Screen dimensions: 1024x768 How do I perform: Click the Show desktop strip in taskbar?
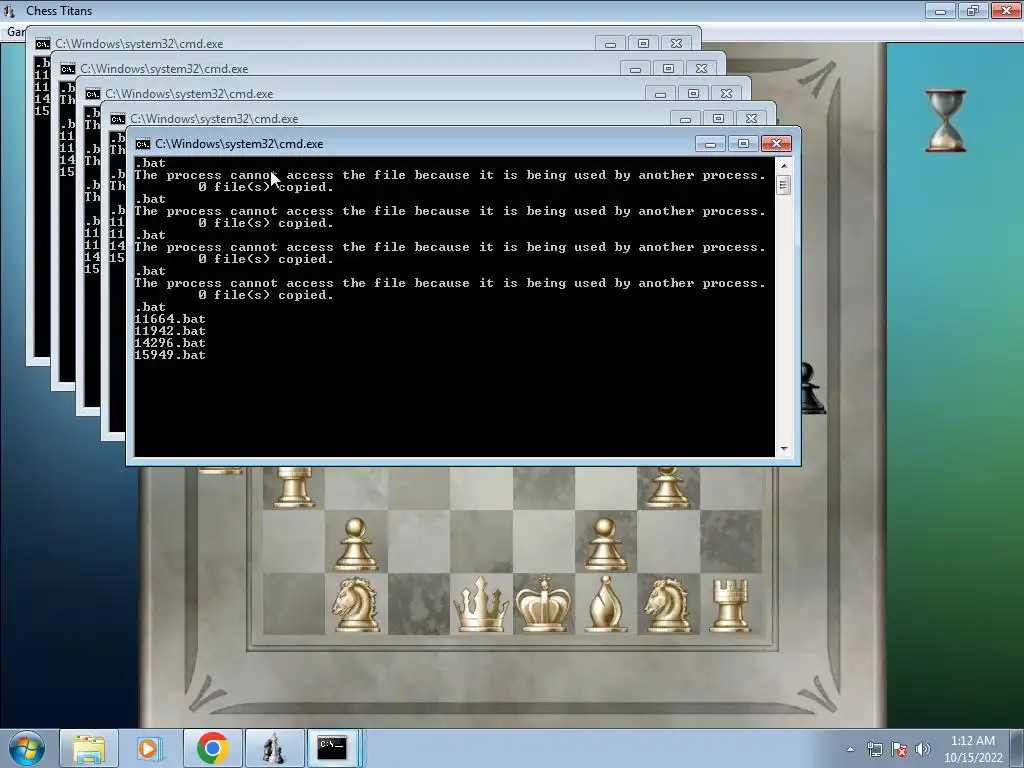click(1019, 748)
